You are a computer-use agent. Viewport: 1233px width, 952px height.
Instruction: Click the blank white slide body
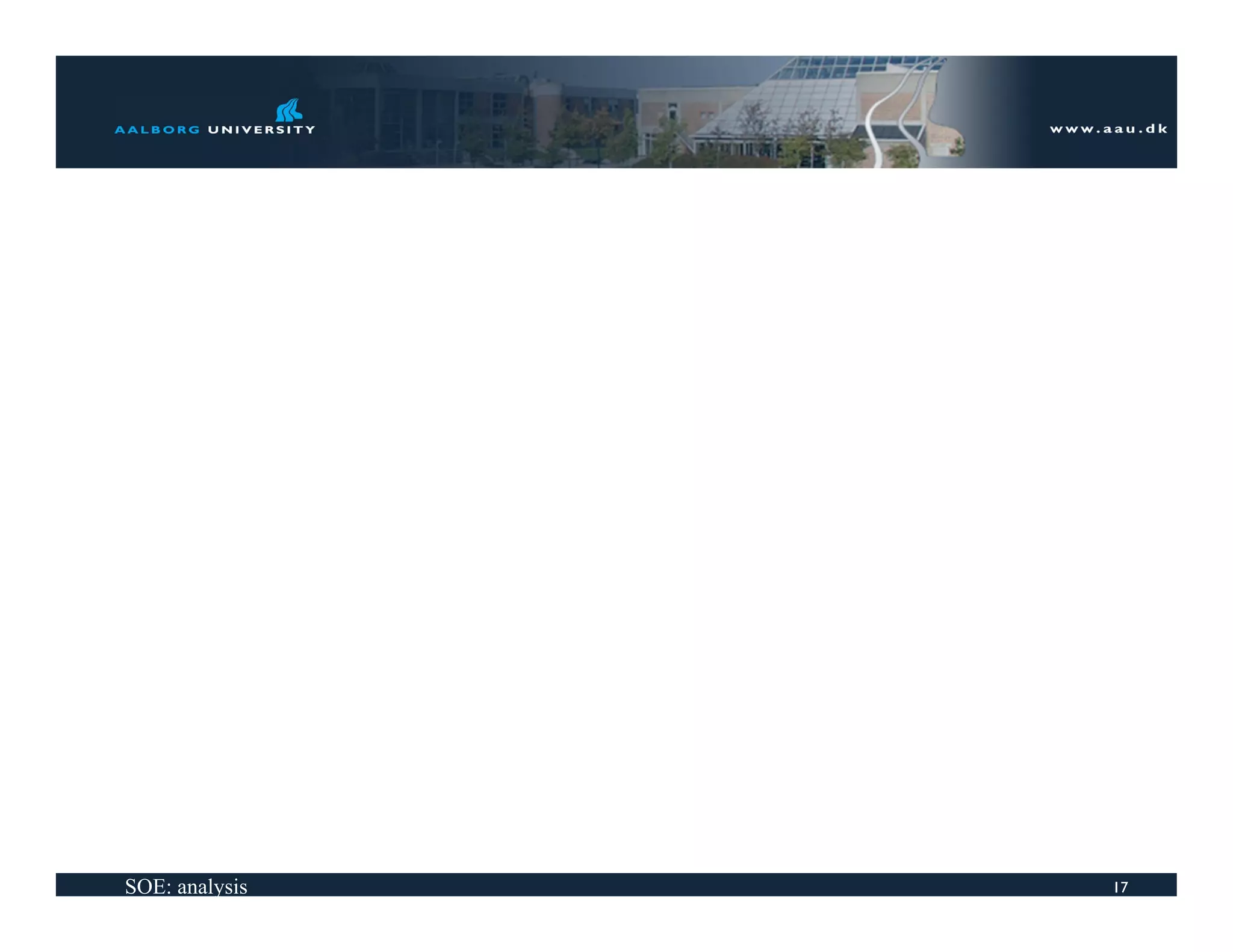(616, 518)
